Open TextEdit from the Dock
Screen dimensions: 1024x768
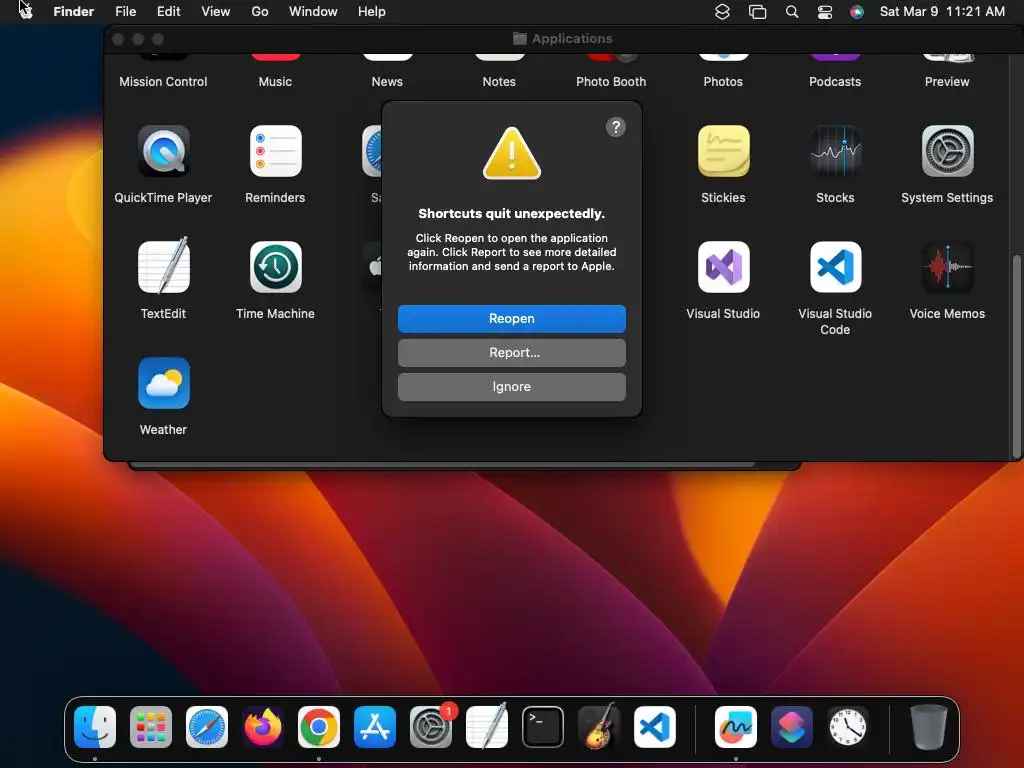487,727
